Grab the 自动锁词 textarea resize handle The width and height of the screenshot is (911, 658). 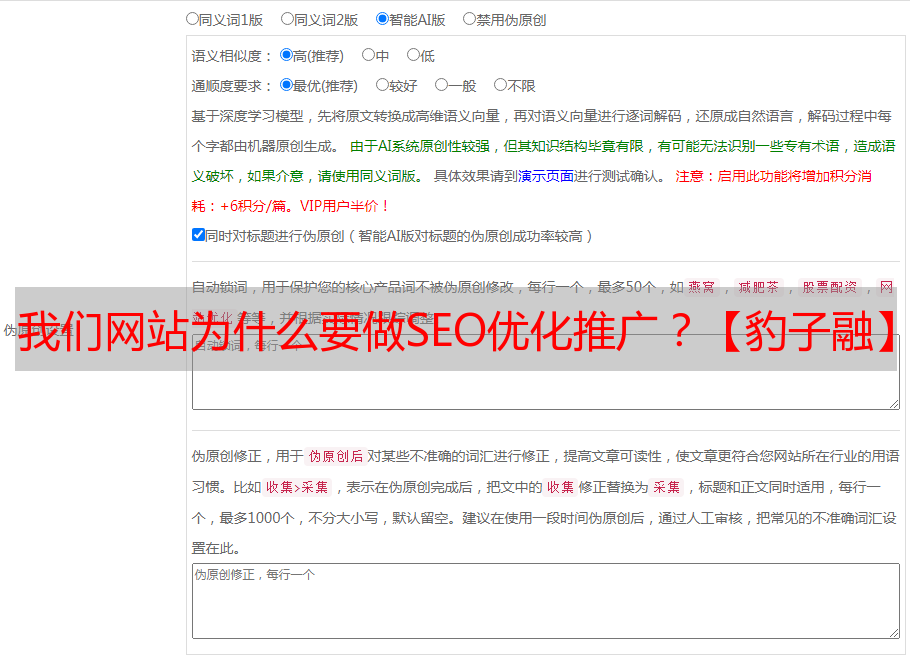(894, 404)
